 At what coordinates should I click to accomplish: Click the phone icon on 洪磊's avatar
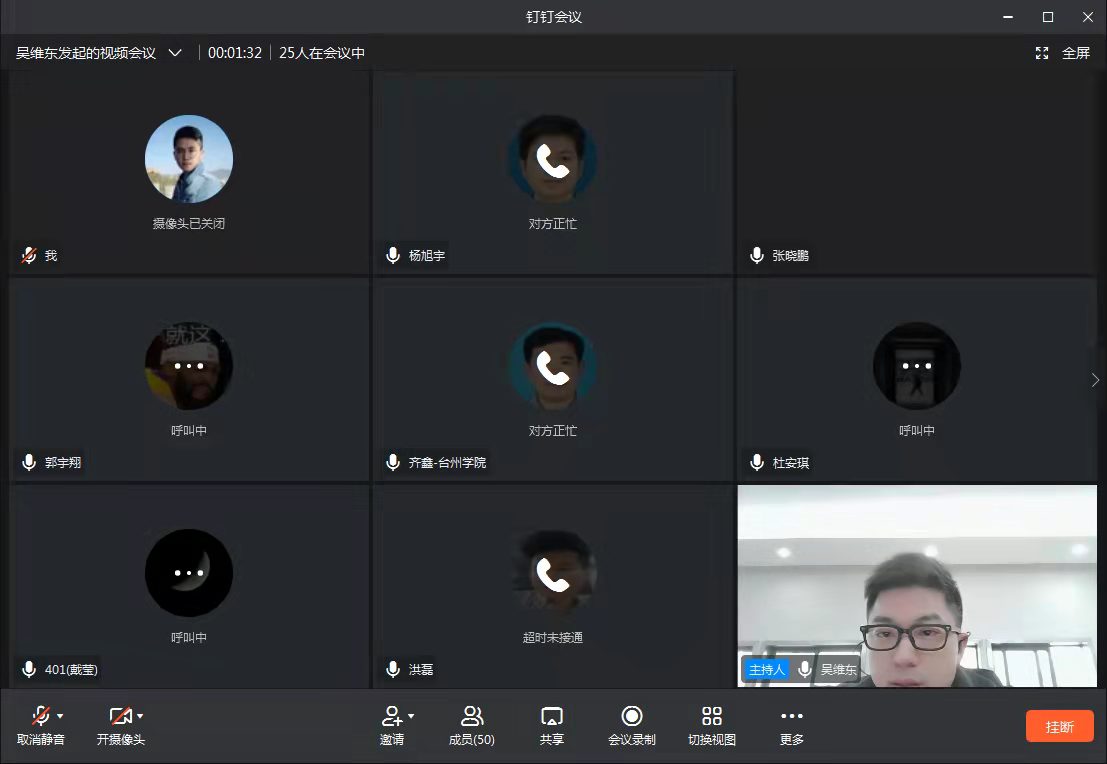point(552,574)
